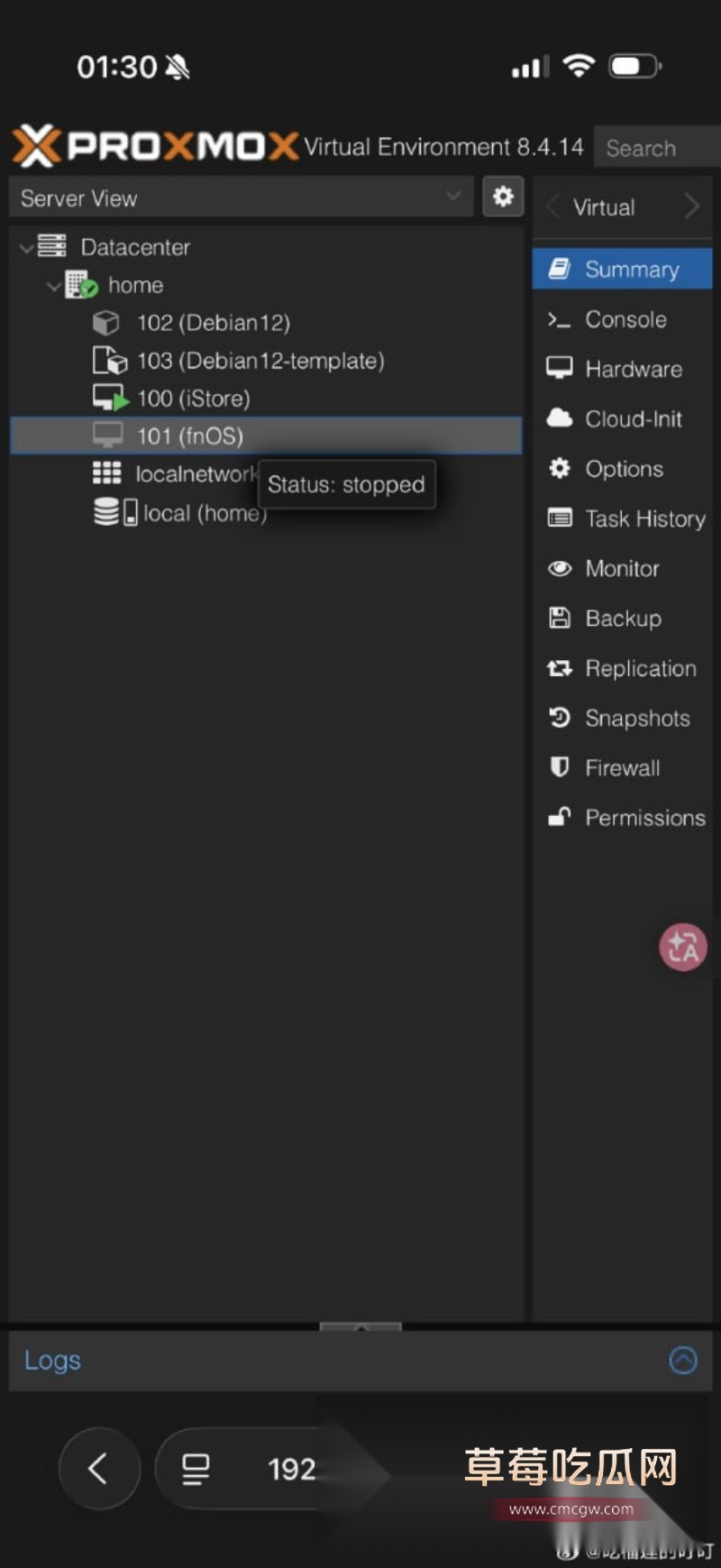Open the Task History tab
721x1568 pixels.
tap(644, 518)
